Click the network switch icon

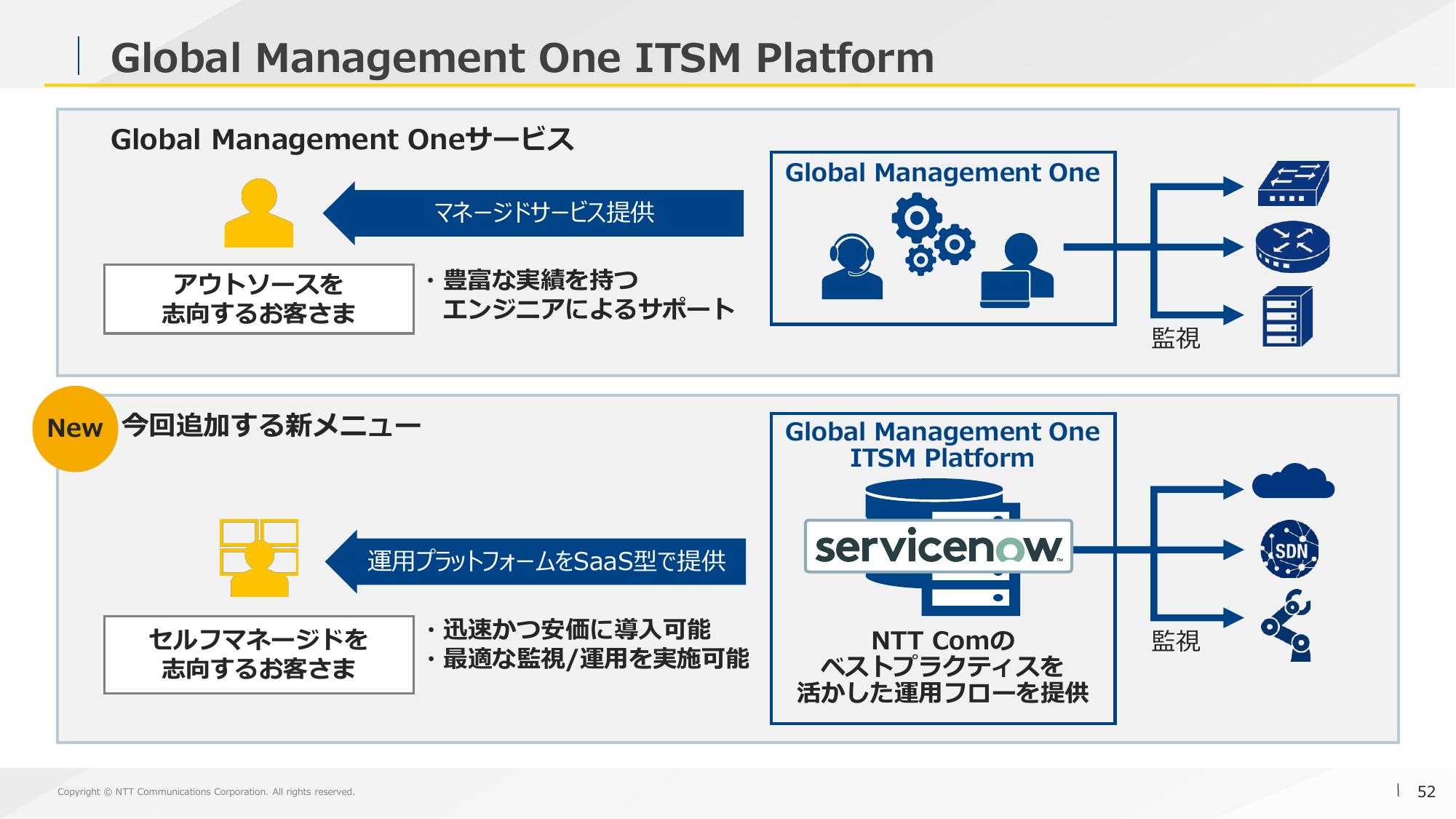(x=1293, y=183)
